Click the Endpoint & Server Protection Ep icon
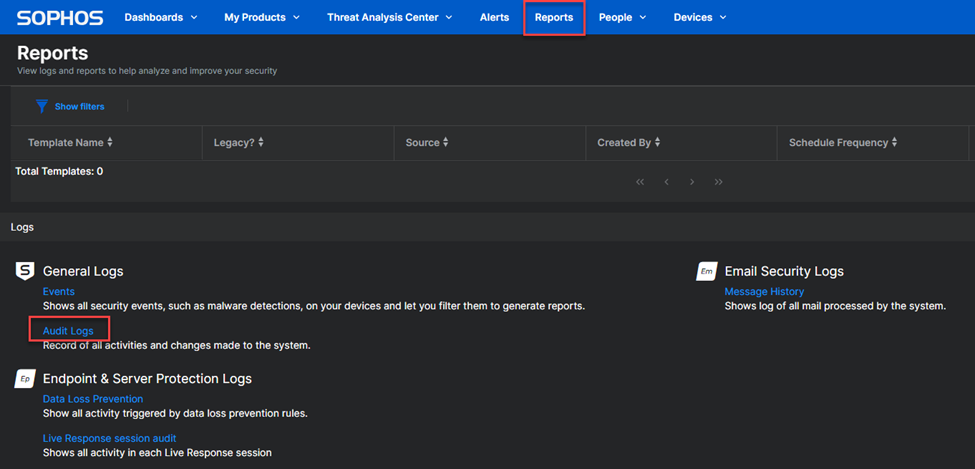 click(x=25, y=378)
